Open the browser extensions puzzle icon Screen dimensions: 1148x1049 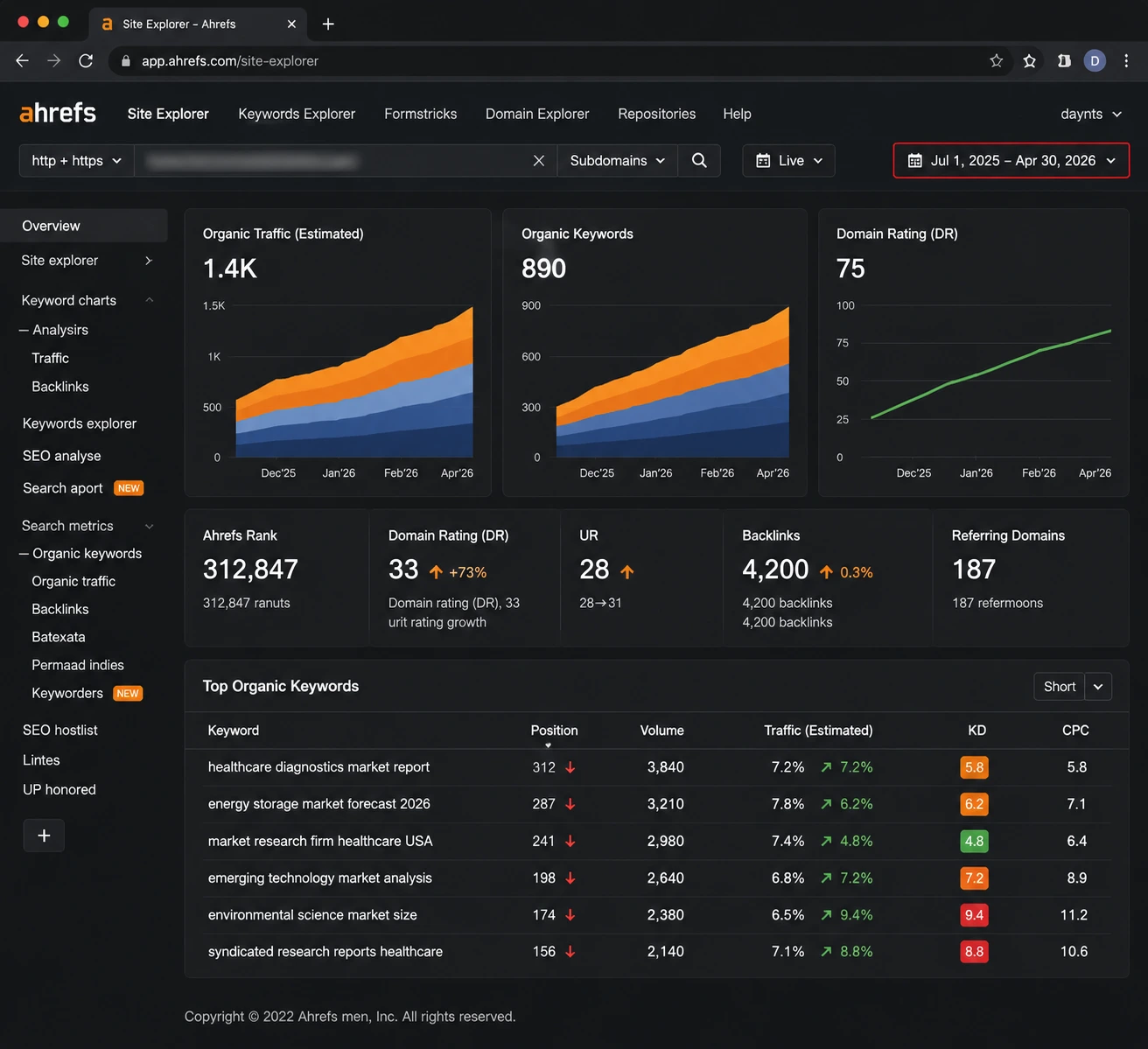(1064, 60)
